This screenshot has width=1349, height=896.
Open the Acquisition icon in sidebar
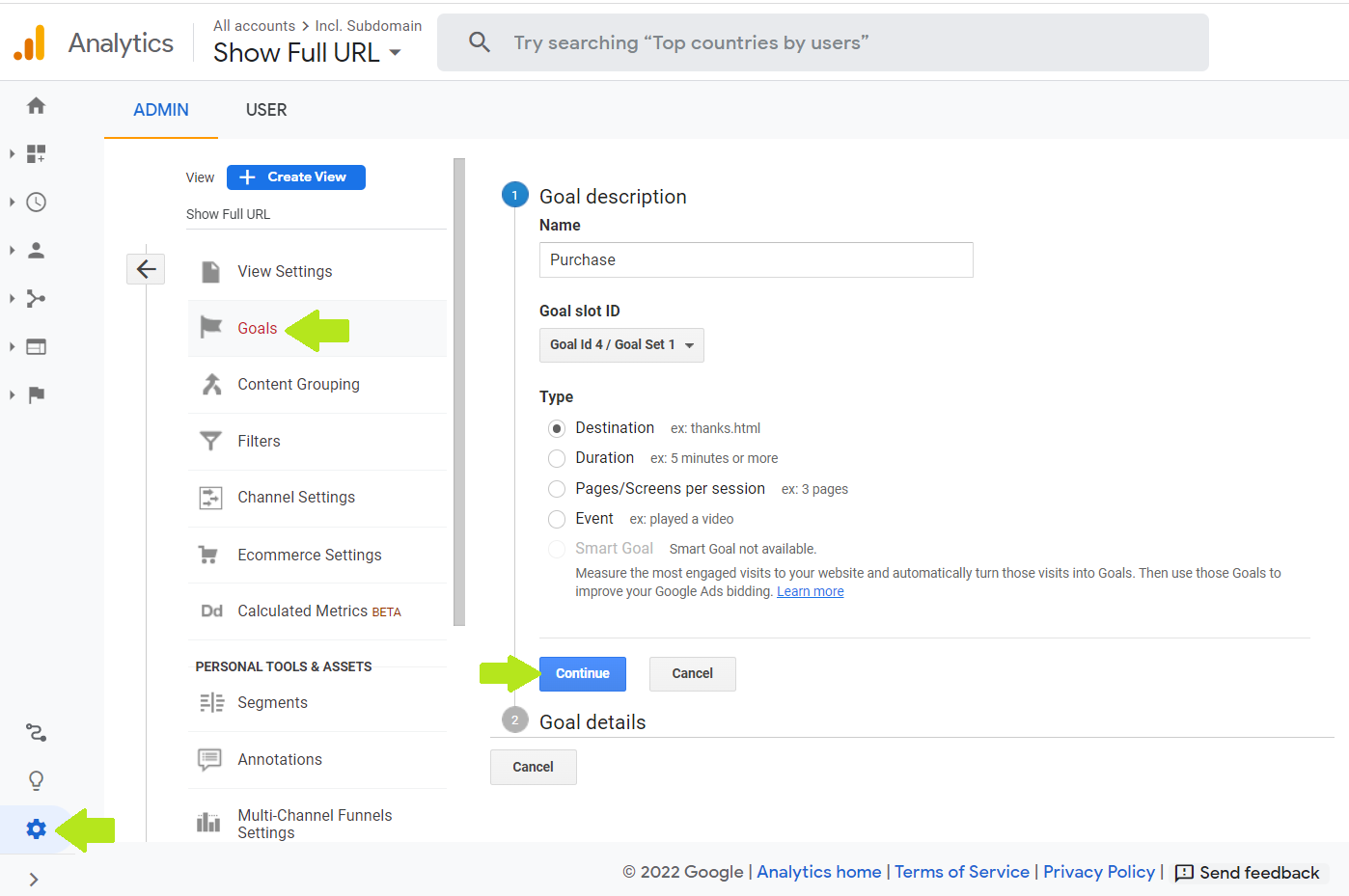pyautogui.click(x=36, y=298)
